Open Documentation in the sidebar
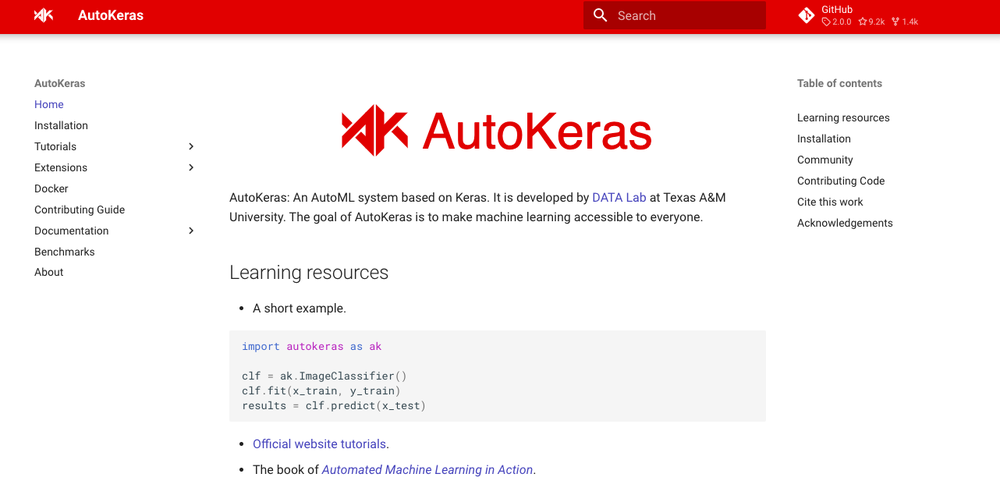 pyautogui.click(x=71, y=231)
